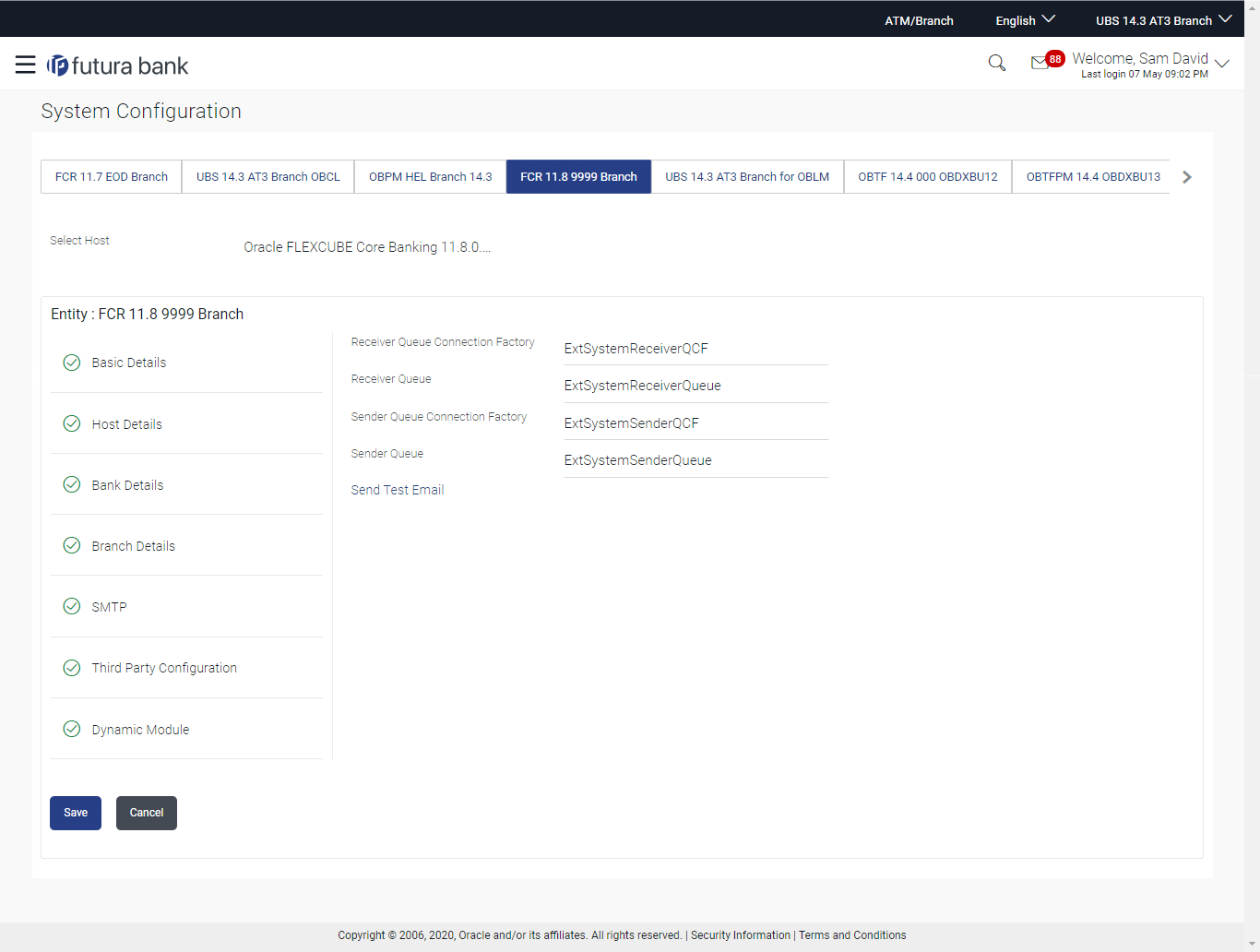The width and height of the screenshot is (1260, 952).
Task: Click the Select Host label
Action: pos(79,241)
